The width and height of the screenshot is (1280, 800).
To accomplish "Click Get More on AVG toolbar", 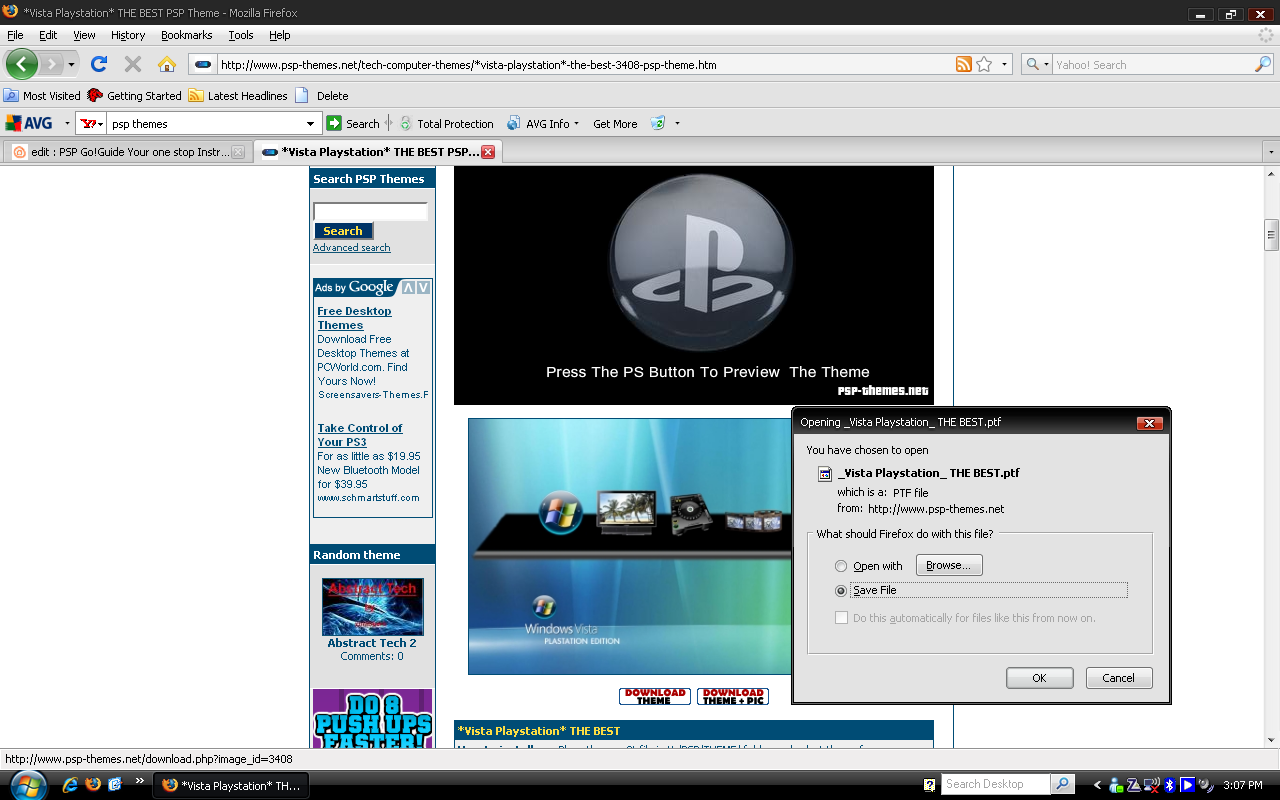I will pos(615,124).
